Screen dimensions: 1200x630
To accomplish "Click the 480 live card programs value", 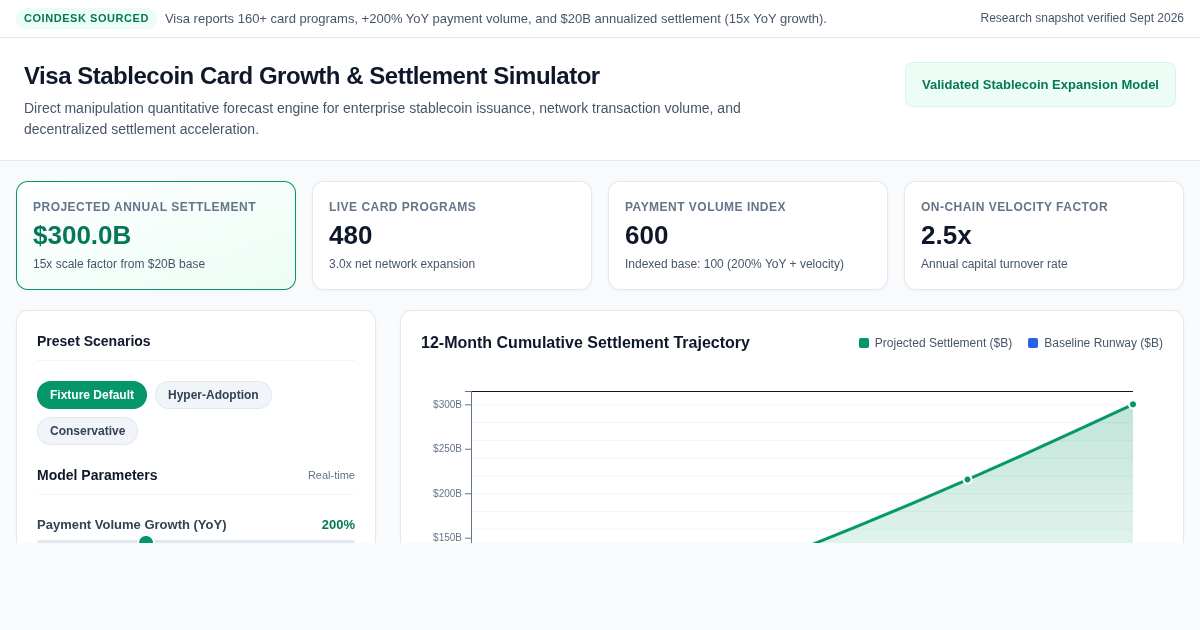I will [351, 235].
